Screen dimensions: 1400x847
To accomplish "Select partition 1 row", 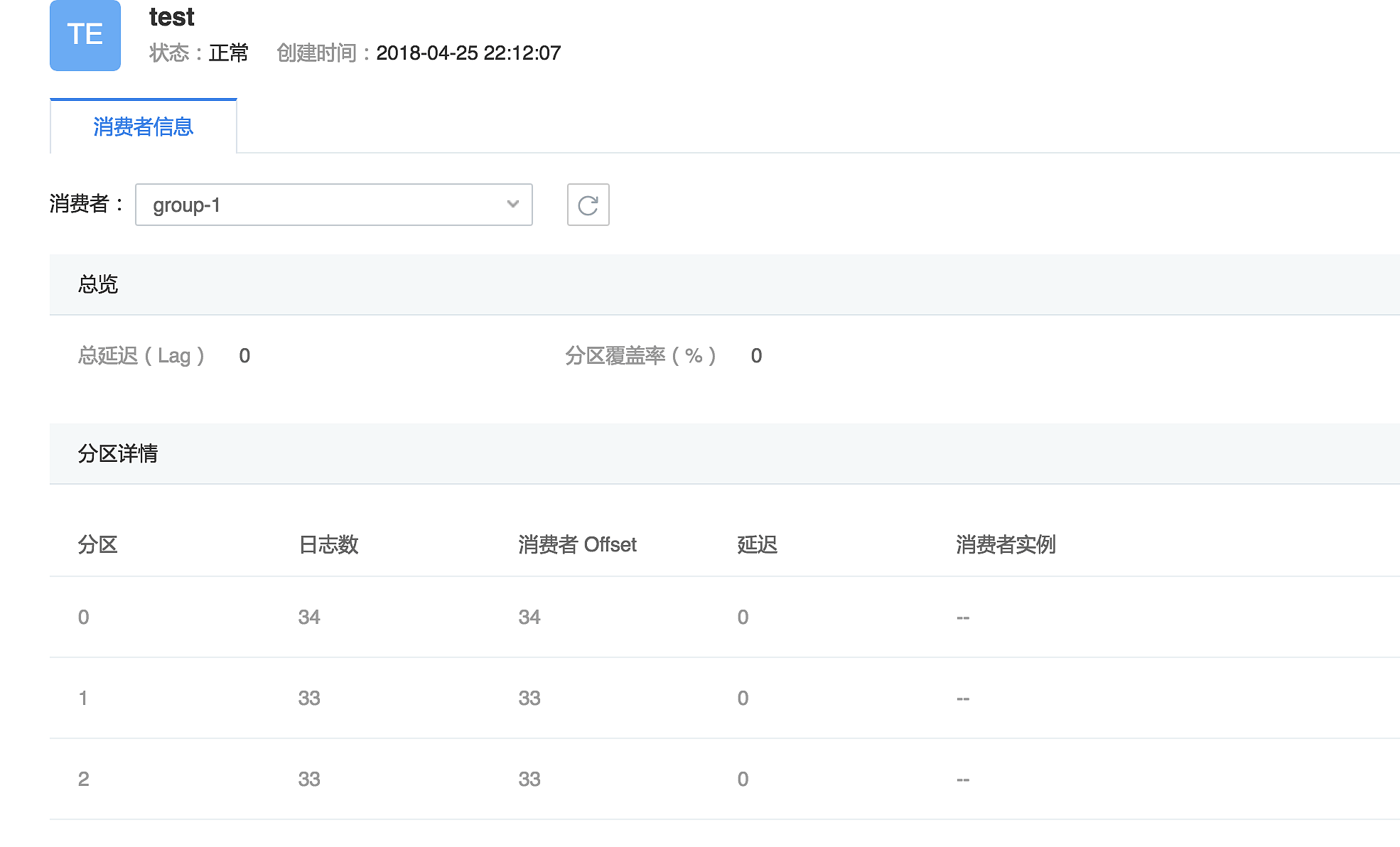I will pyautogui.click(x=83, y=698).
